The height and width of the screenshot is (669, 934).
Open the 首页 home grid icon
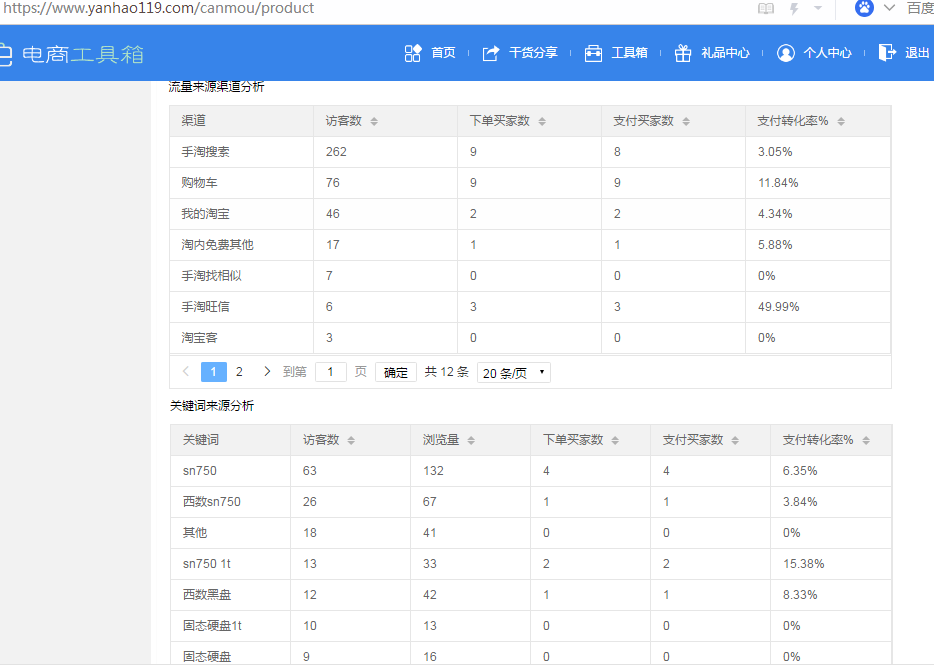point(413,53)
